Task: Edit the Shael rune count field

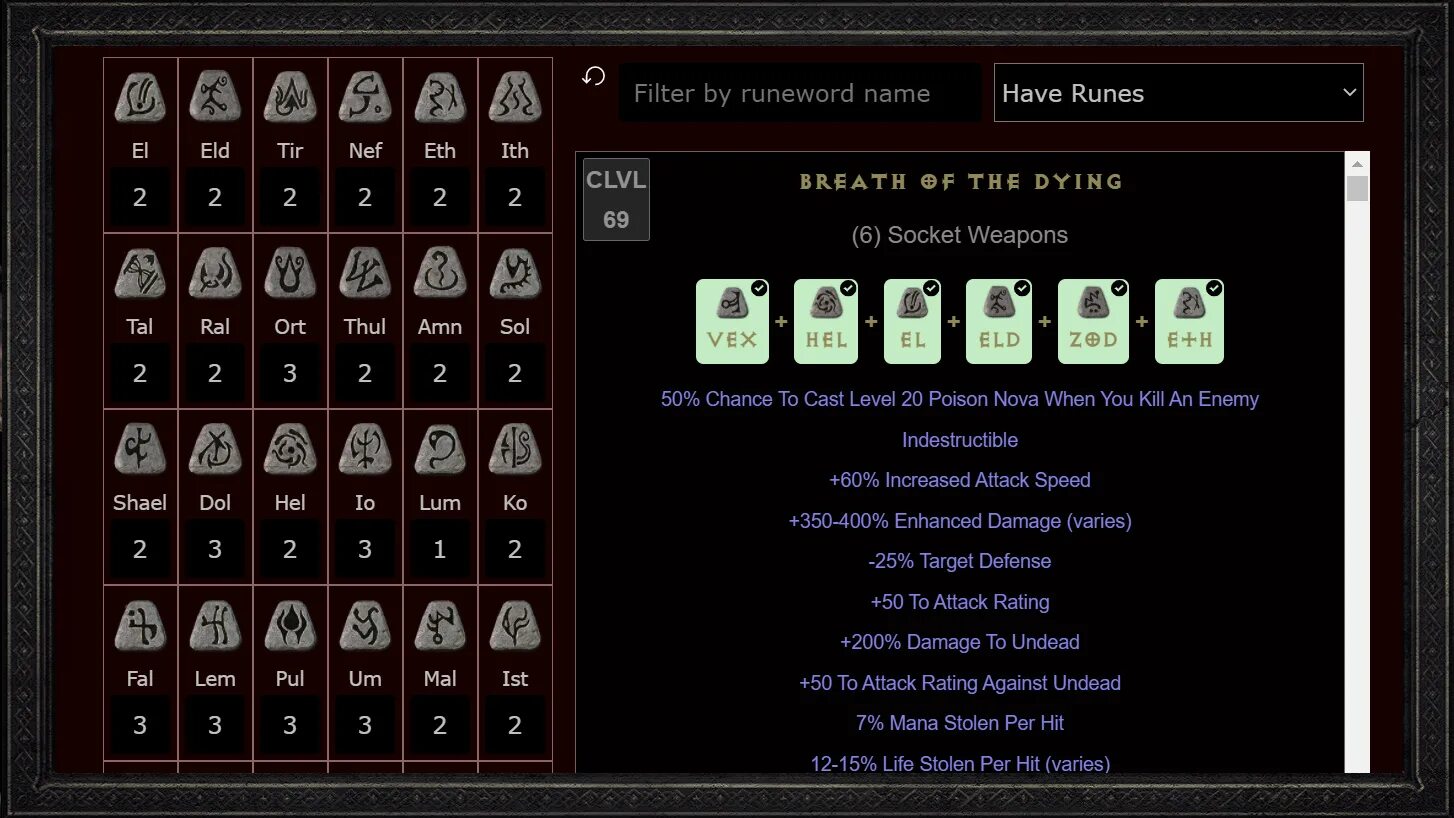Action: (x=140, y=549)
